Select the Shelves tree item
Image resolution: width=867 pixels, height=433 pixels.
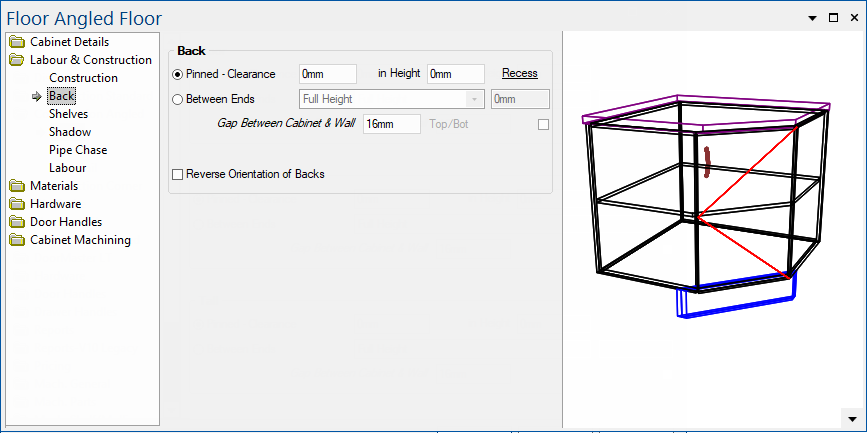[x=68, y=114]
